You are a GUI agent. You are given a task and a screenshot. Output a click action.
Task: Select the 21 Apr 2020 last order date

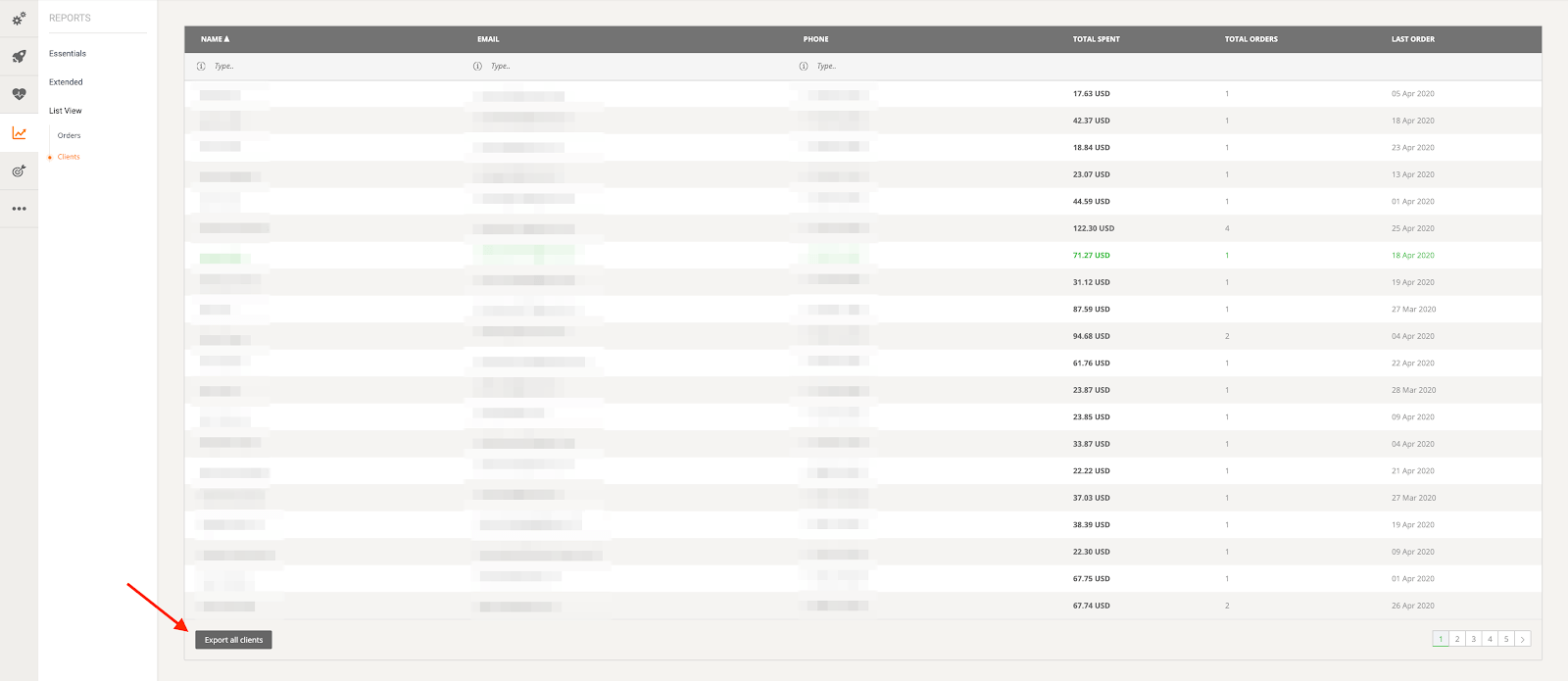(x=1412, y=471)
